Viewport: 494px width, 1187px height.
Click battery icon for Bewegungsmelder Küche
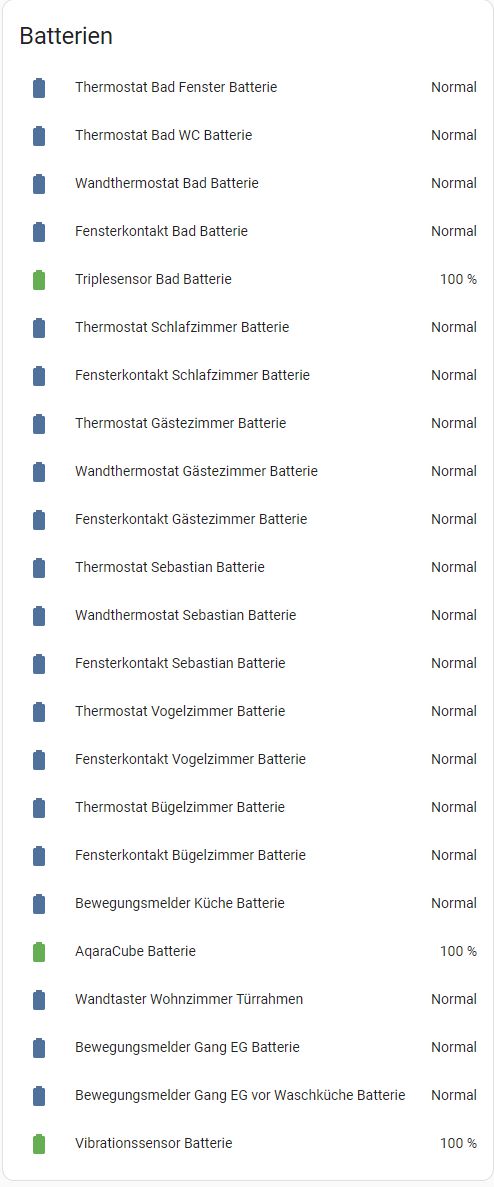39,903
